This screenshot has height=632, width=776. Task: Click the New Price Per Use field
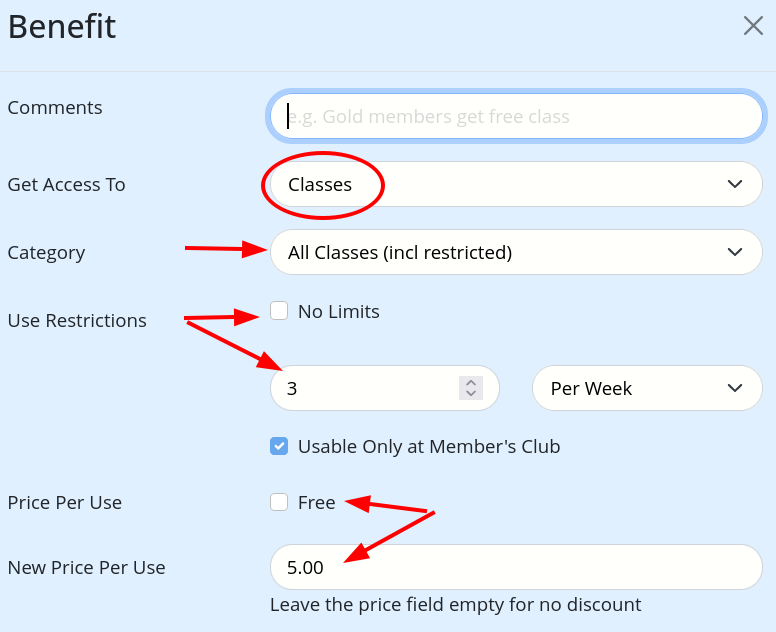(516, 567)
